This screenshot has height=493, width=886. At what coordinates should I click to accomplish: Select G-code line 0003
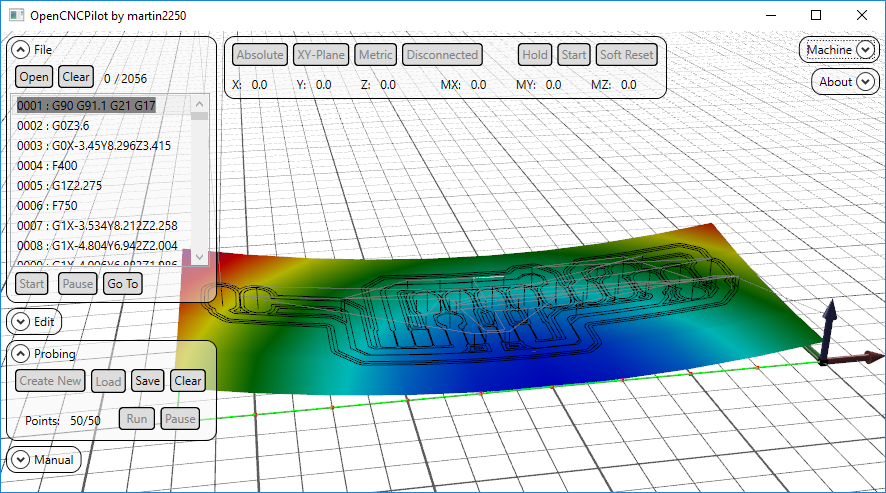[x=94, y=146]
